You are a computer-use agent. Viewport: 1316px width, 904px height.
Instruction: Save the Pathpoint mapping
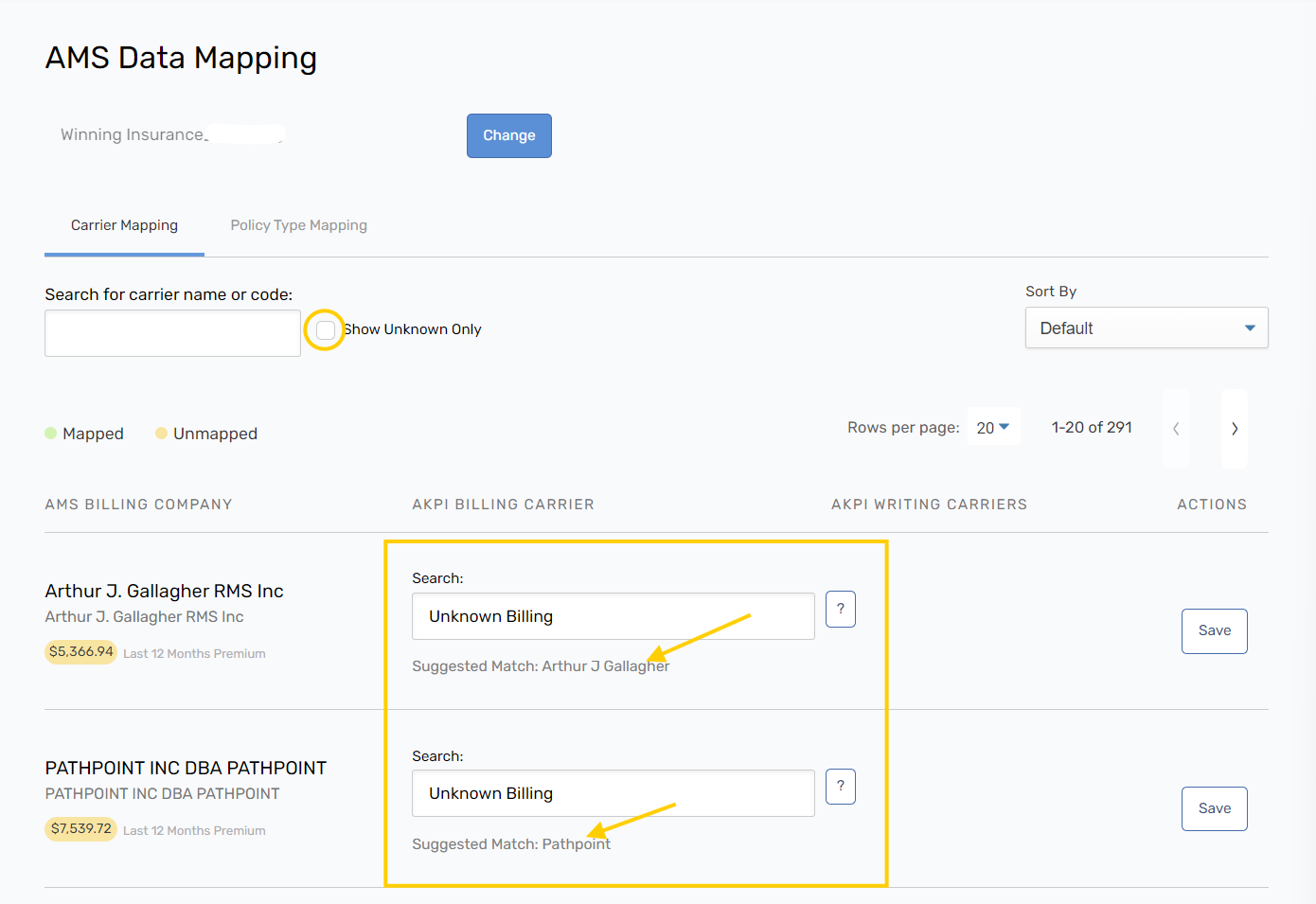click(1214, 808)
